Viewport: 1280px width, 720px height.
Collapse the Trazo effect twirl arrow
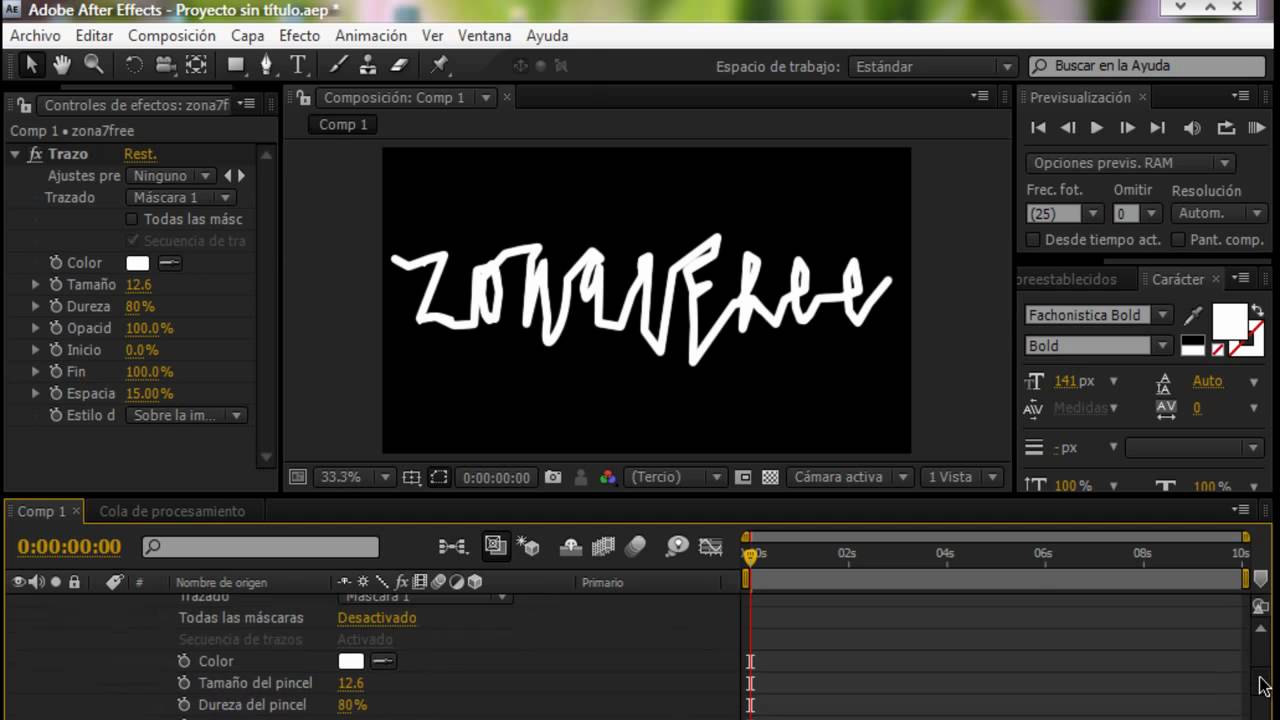tap(15, 154)
